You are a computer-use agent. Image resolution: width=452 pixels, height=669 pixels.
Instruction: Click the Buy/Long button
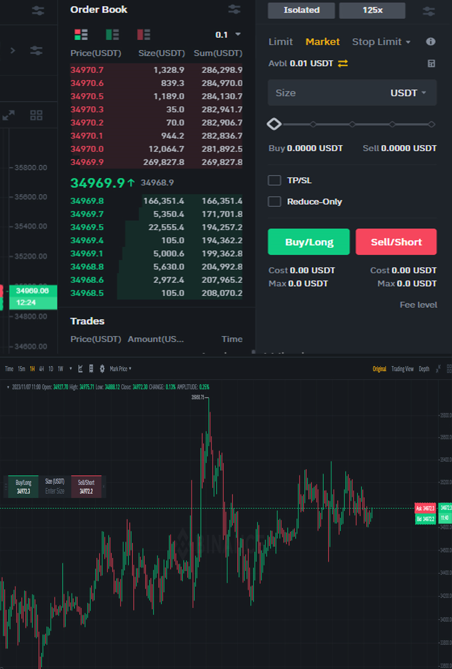point(309,242)
